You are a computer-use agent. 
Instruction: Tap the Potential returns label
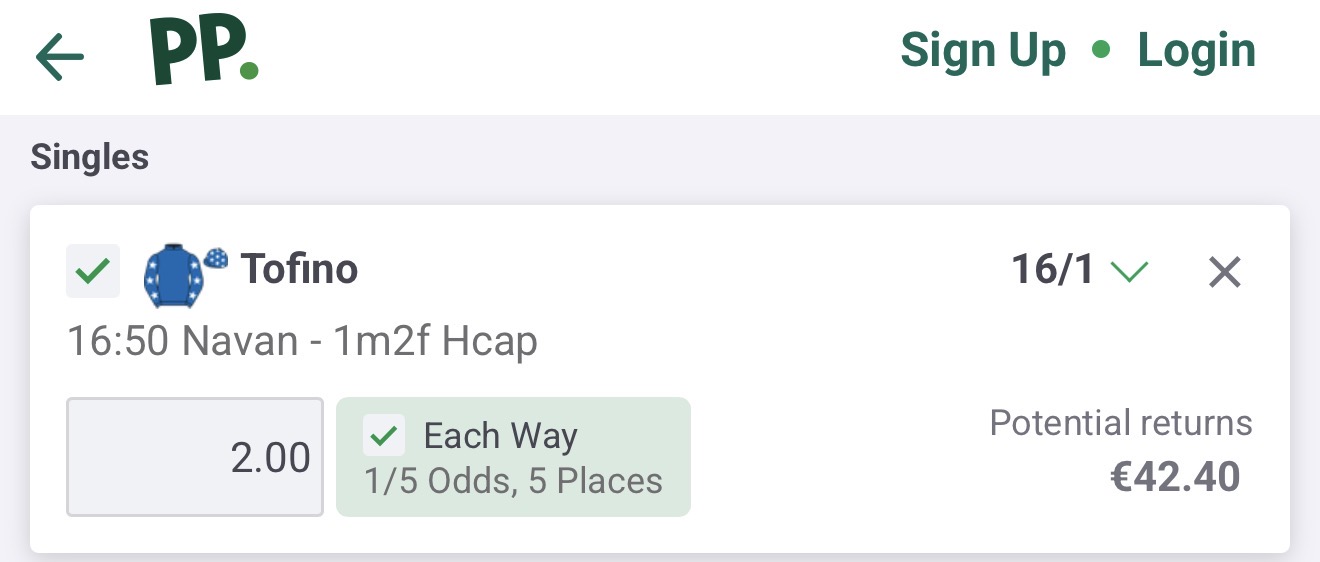(1121, 423)
